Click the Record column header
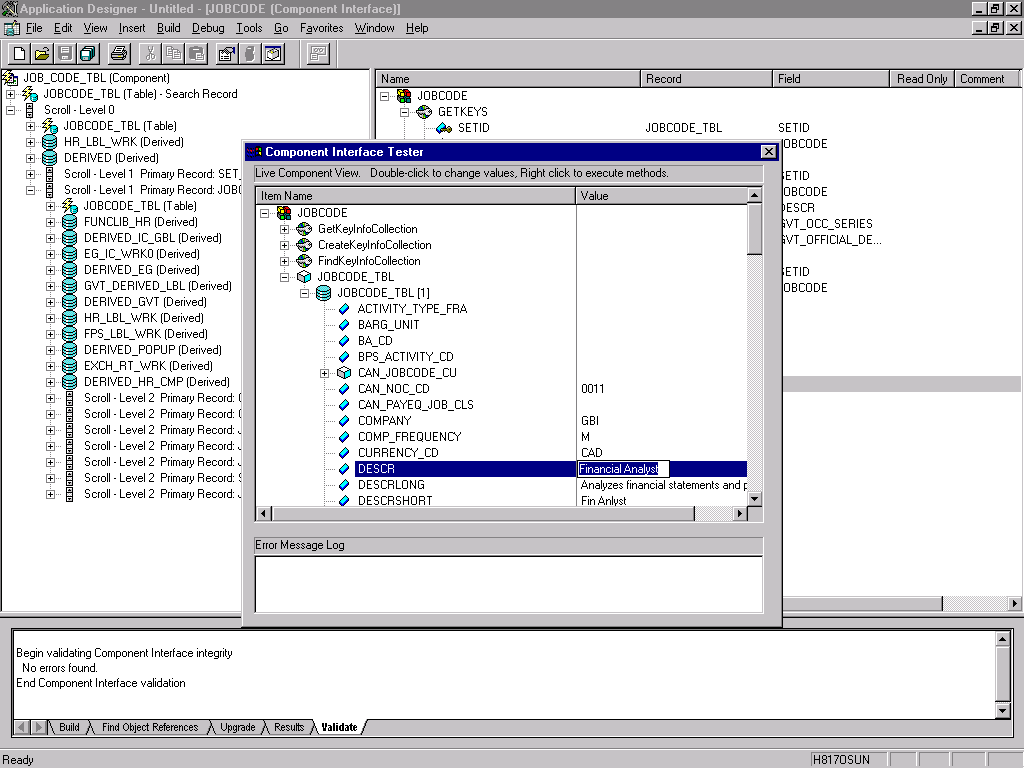The image size is (1024, 768). [x=706, y=79]
